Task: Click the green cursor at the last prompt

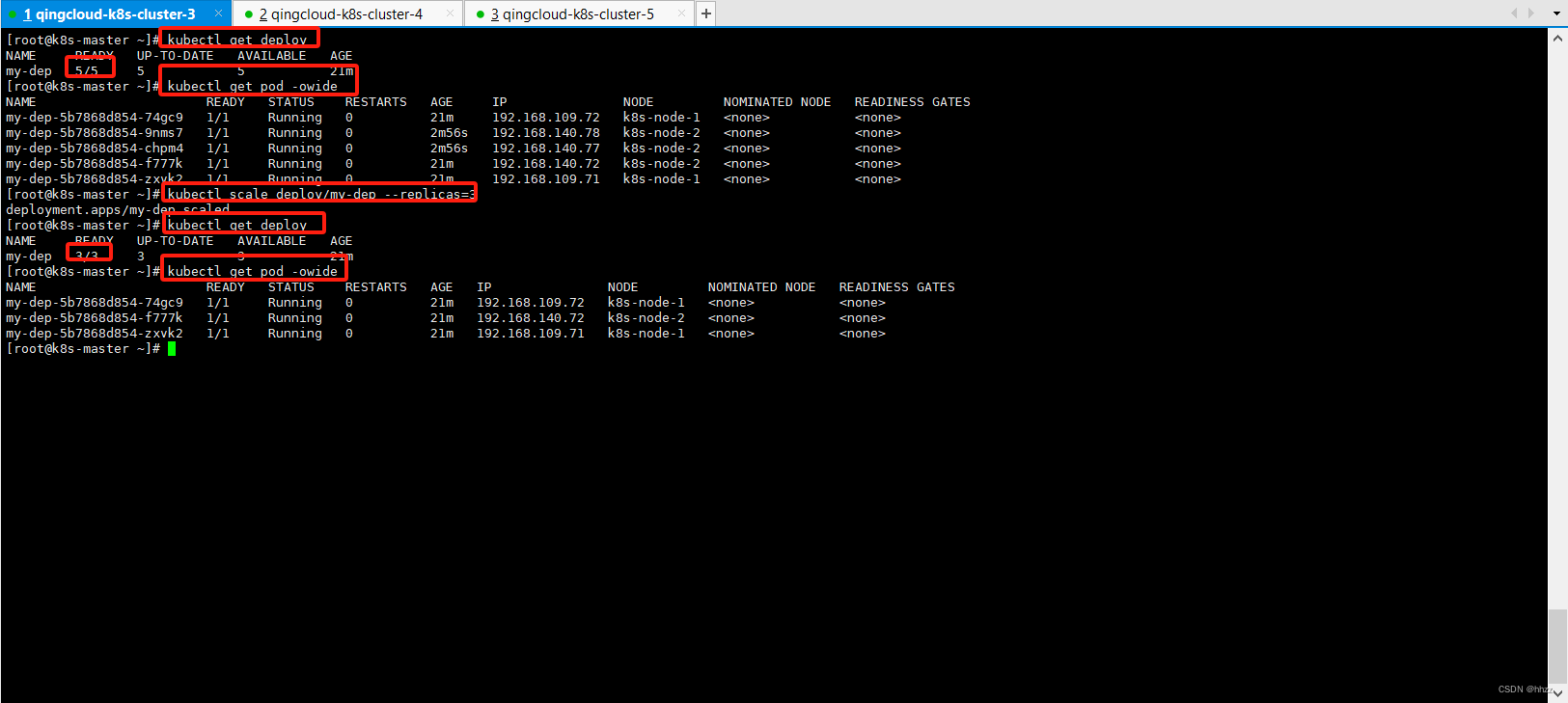Action: click(172, 349)
